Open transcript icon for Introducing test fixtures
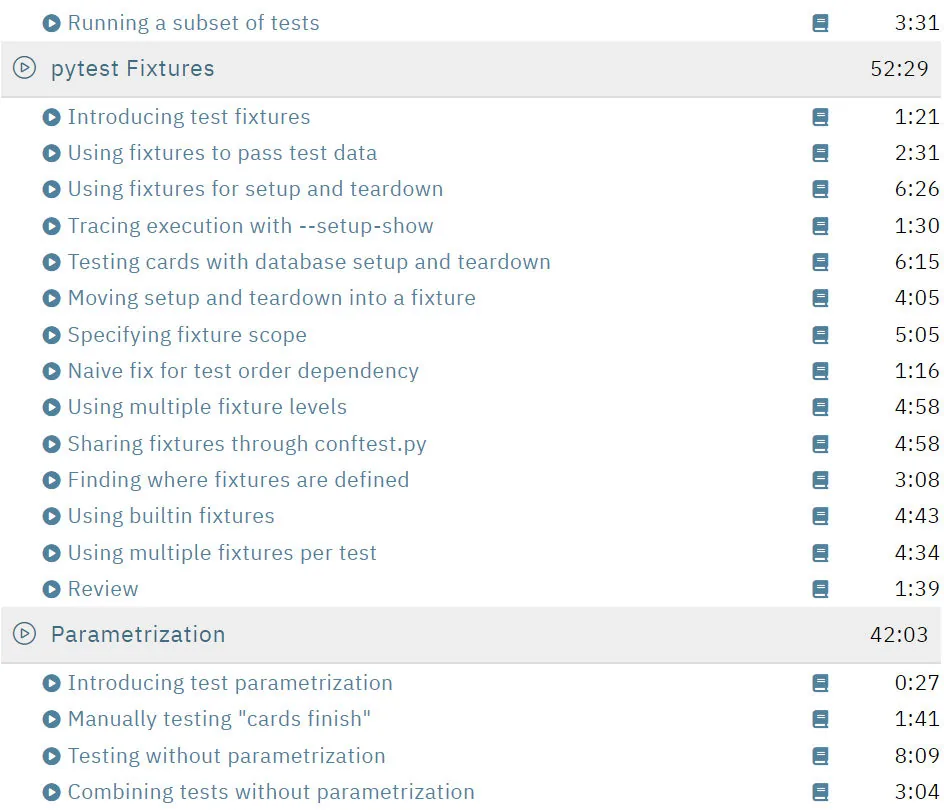Image resolution: width=944 pixels, height=810 pixels. pos(820,117)
